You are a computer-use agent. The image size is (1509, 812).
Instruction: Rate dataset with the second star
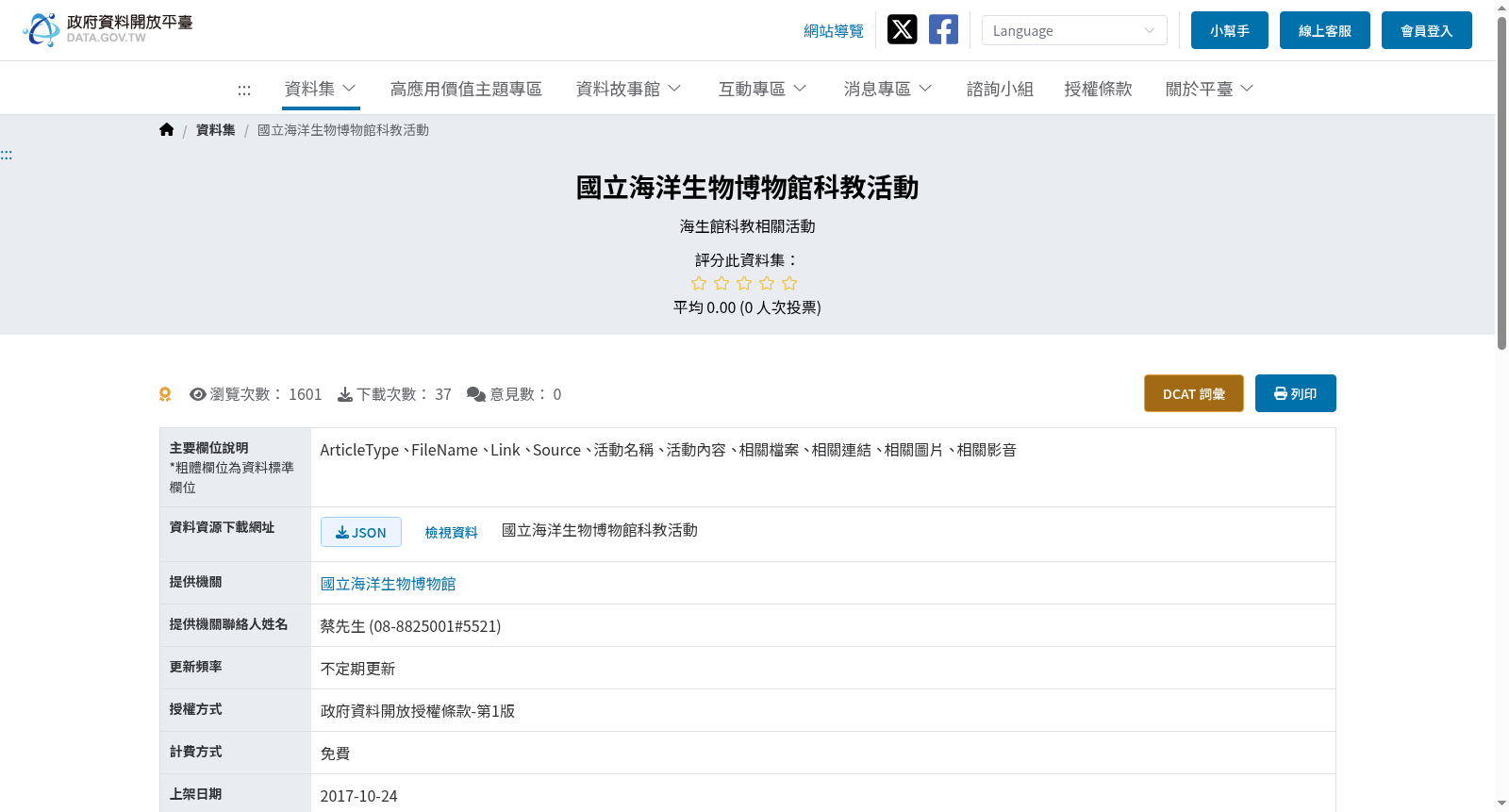(721, 283)
